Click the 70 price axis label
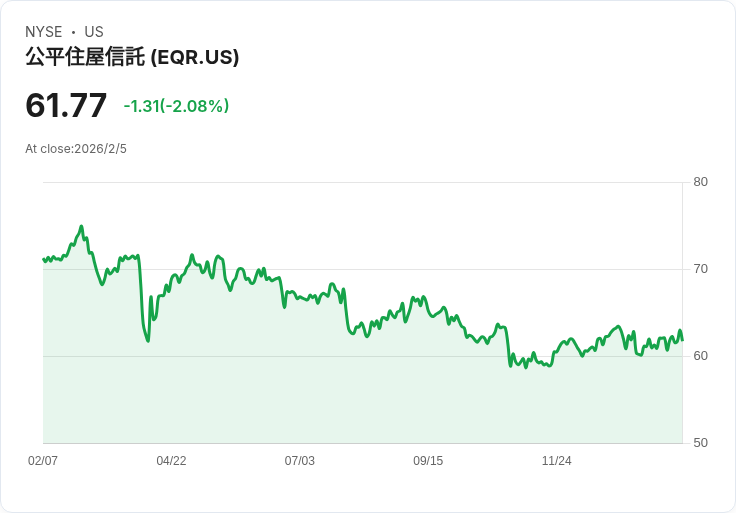The height and width of the screenshot is (513, 736). click(700, 269)
